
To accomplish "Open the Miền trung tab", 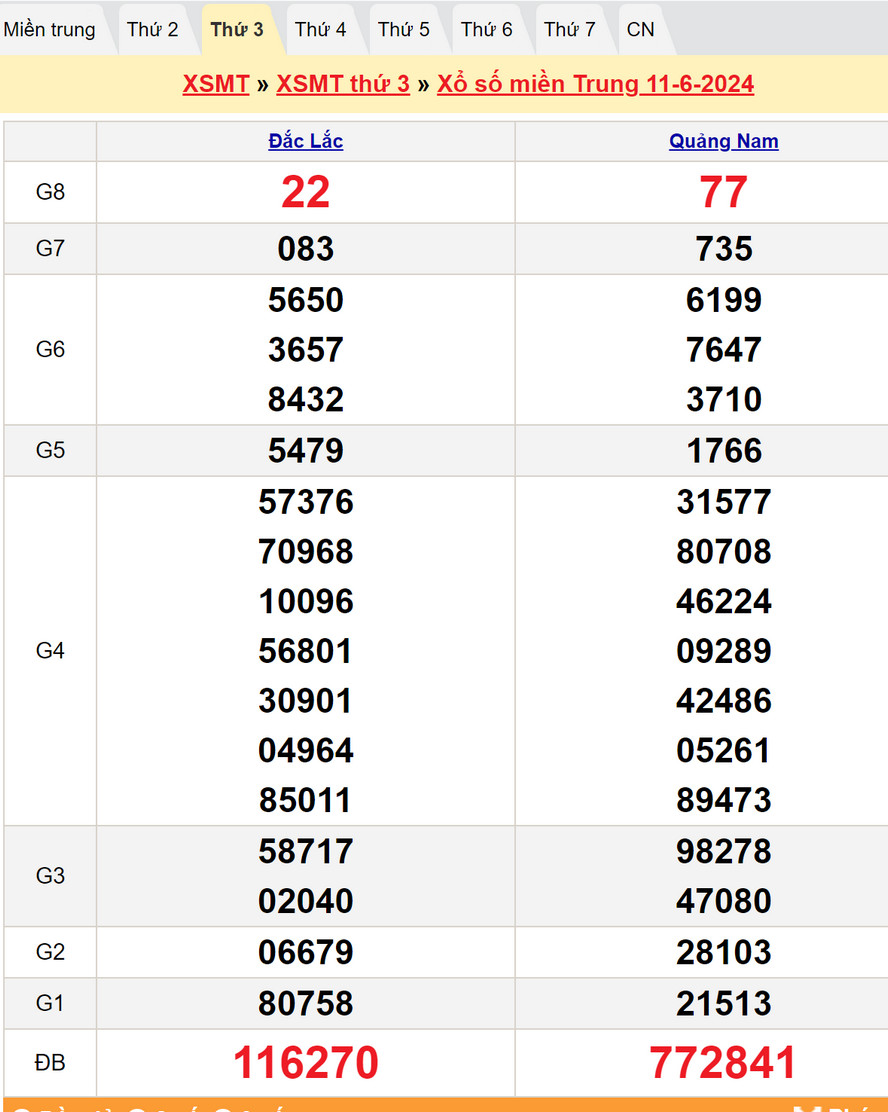I will point(50,30).
